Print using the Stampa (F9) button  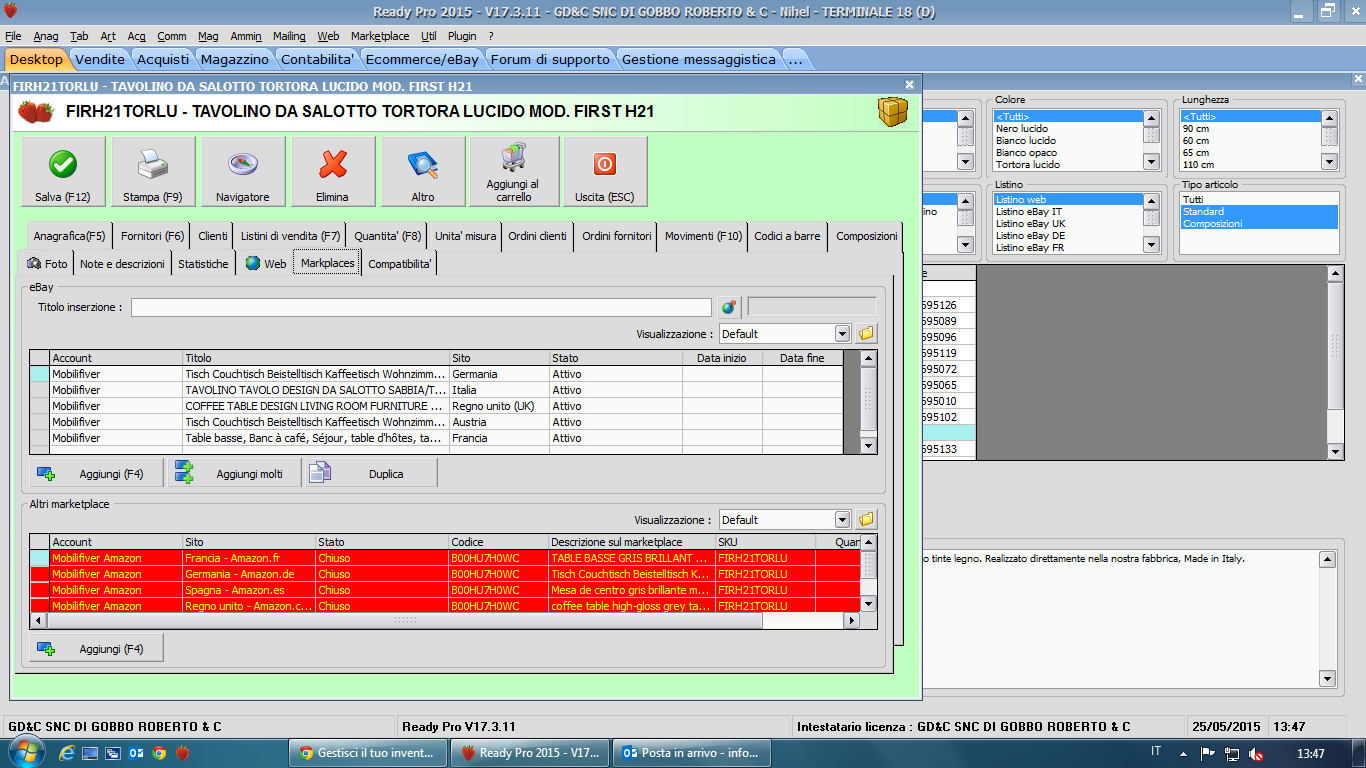point(153,172)
